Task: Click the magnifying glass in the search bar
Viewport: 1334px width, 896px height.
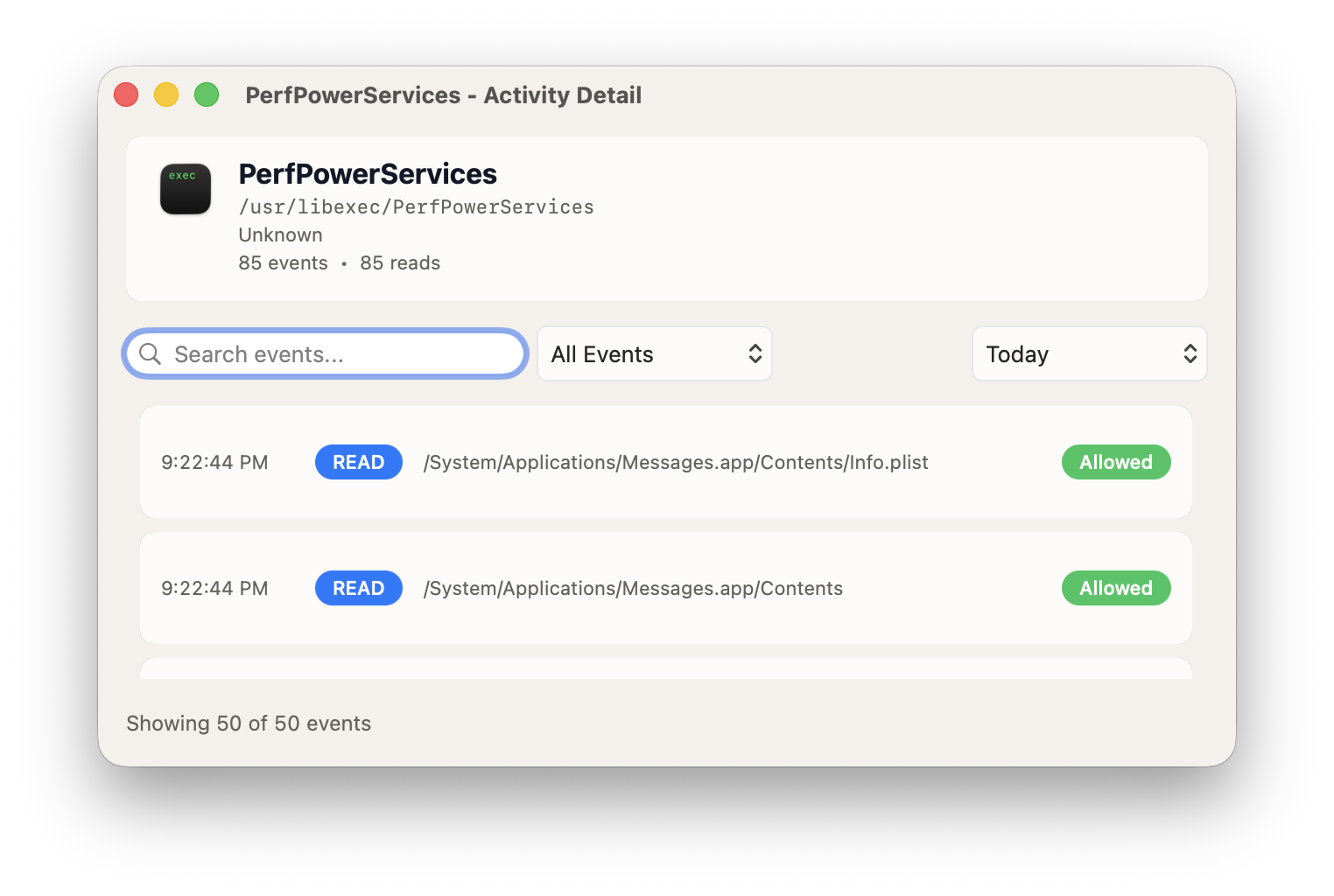Action: pos(150,353)
